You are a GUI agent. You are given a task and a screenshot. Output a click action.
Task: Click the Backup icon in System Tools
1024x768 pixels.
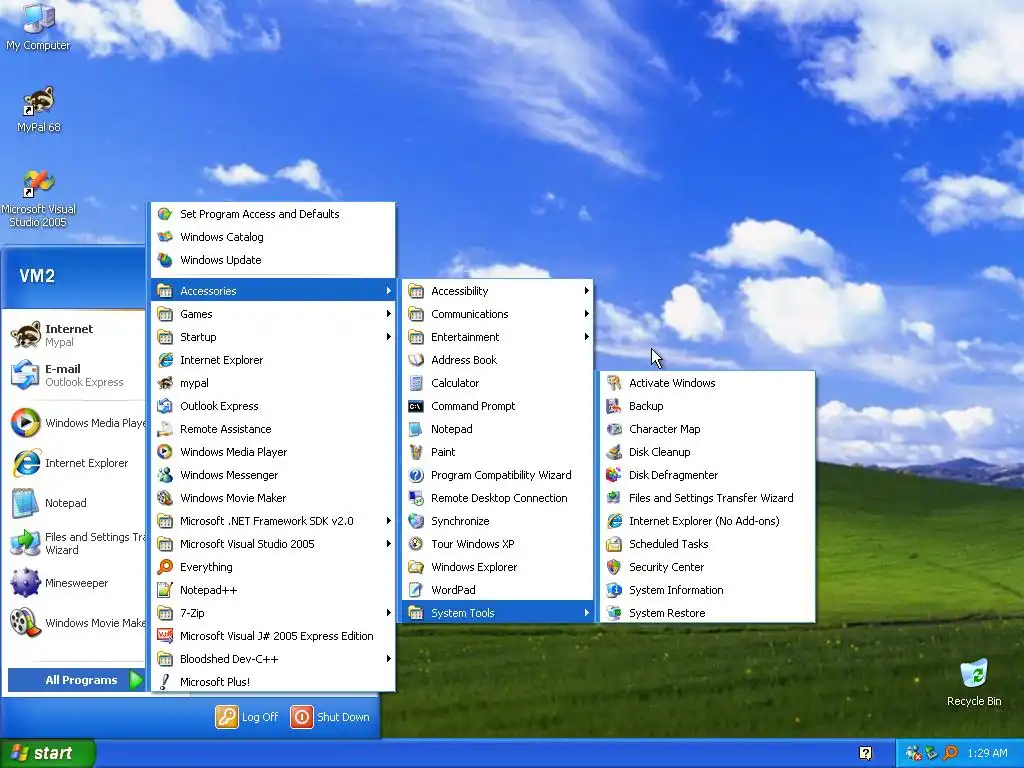pos(614,406)
